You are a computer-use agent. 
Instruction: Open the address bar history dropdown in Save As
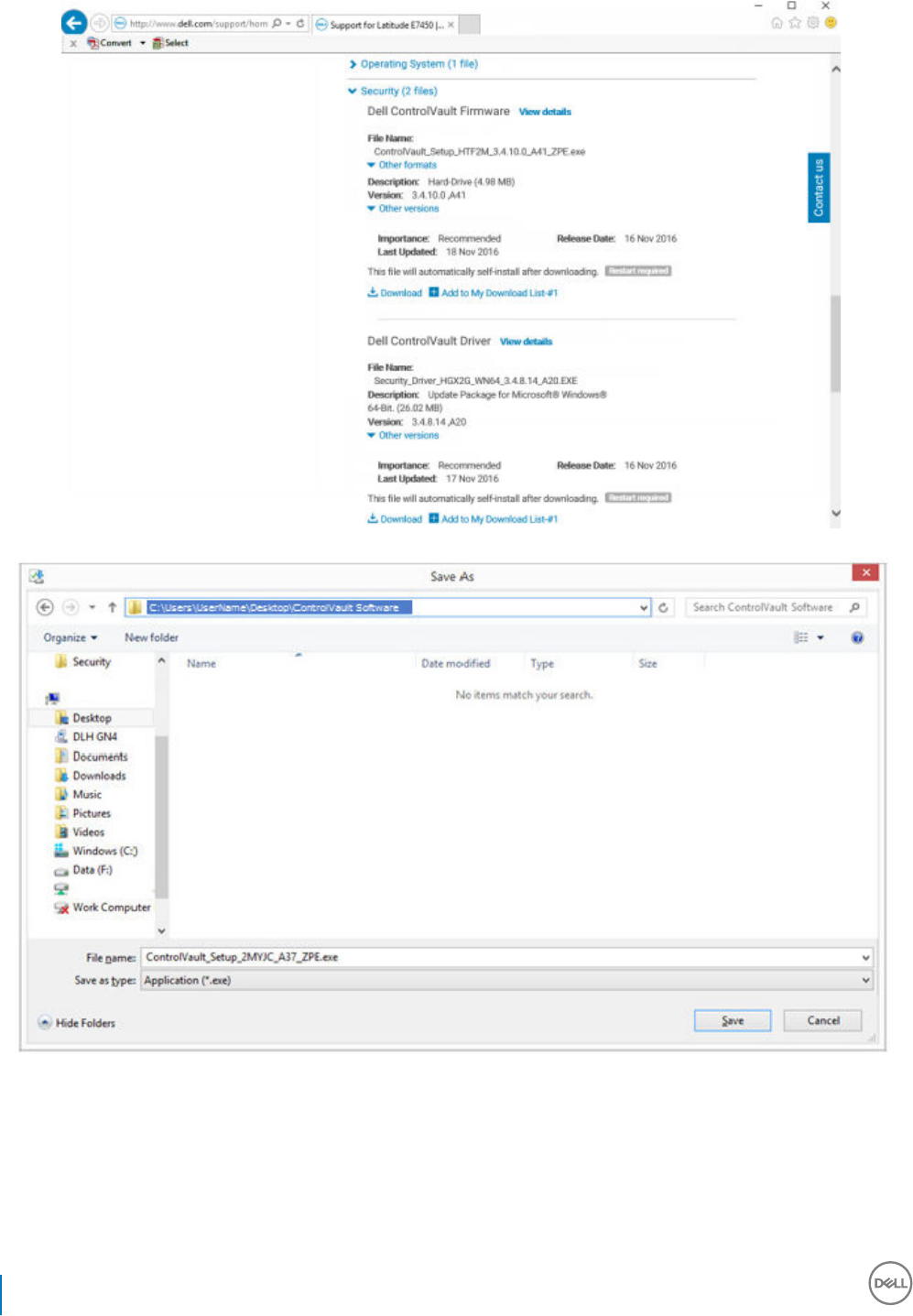(644, 608)
